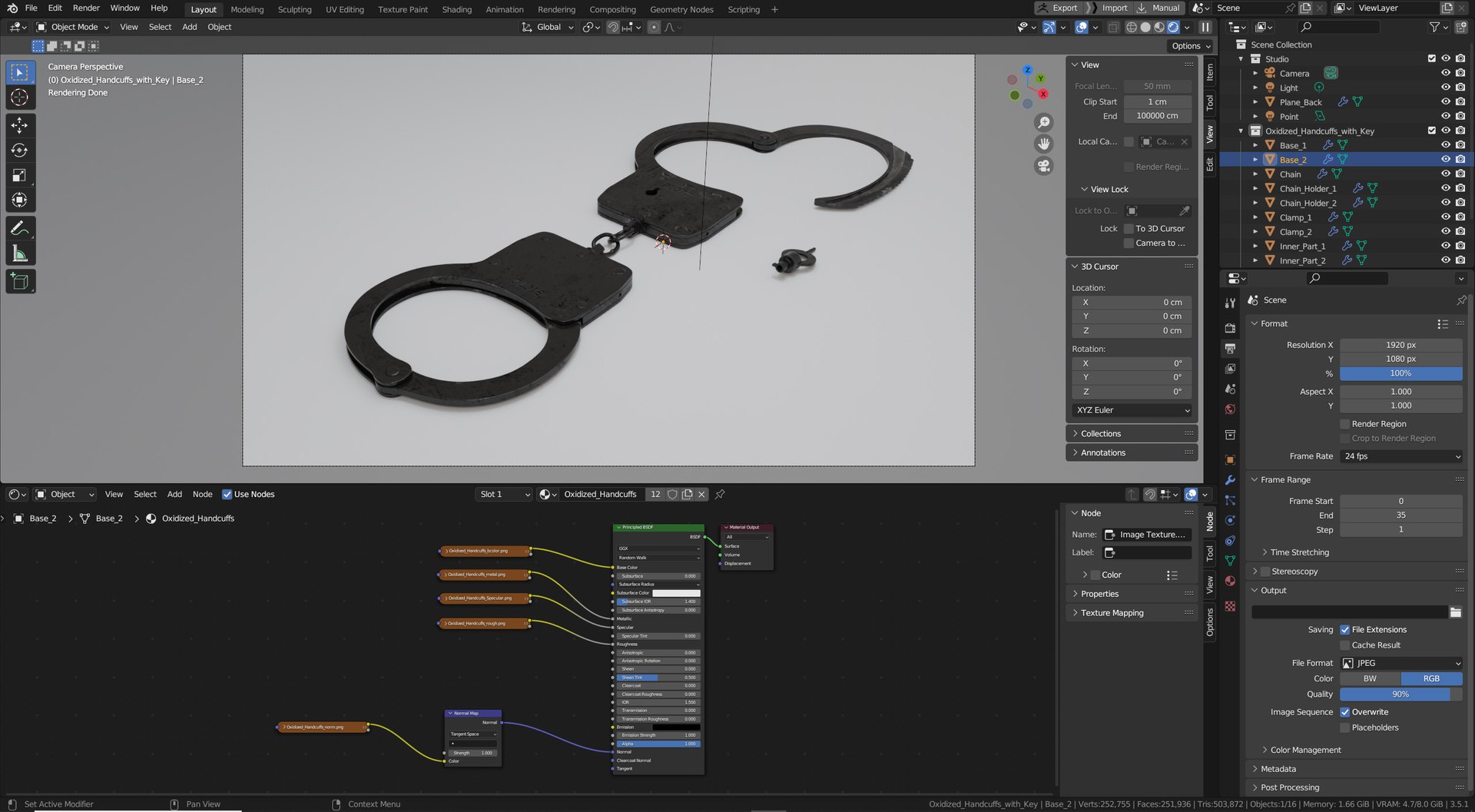Viewport: 1475px width, 812px height.
Task: Switch to rendered viewport shading
Action: pos(1173,27)
